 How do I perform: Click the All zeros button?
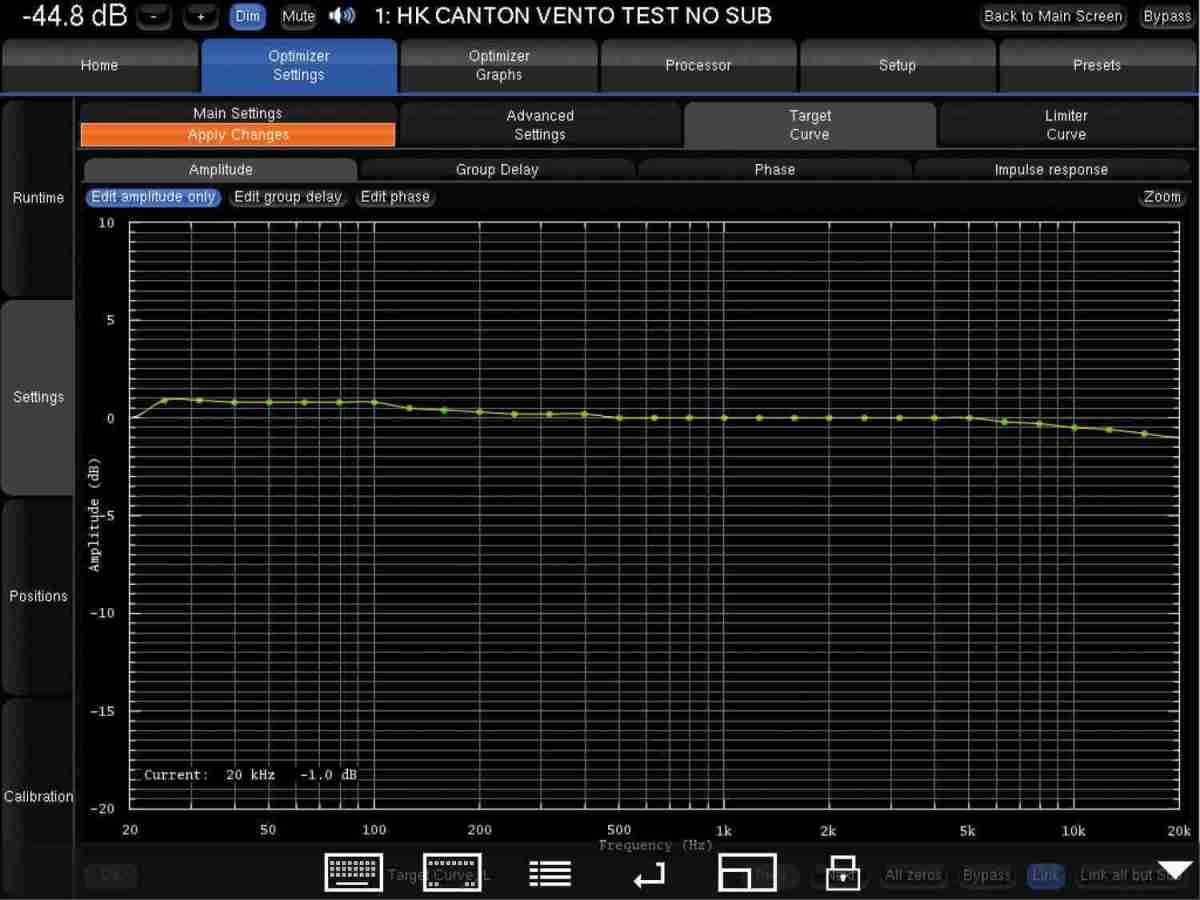pyautogui.click(x=913, y=875)
